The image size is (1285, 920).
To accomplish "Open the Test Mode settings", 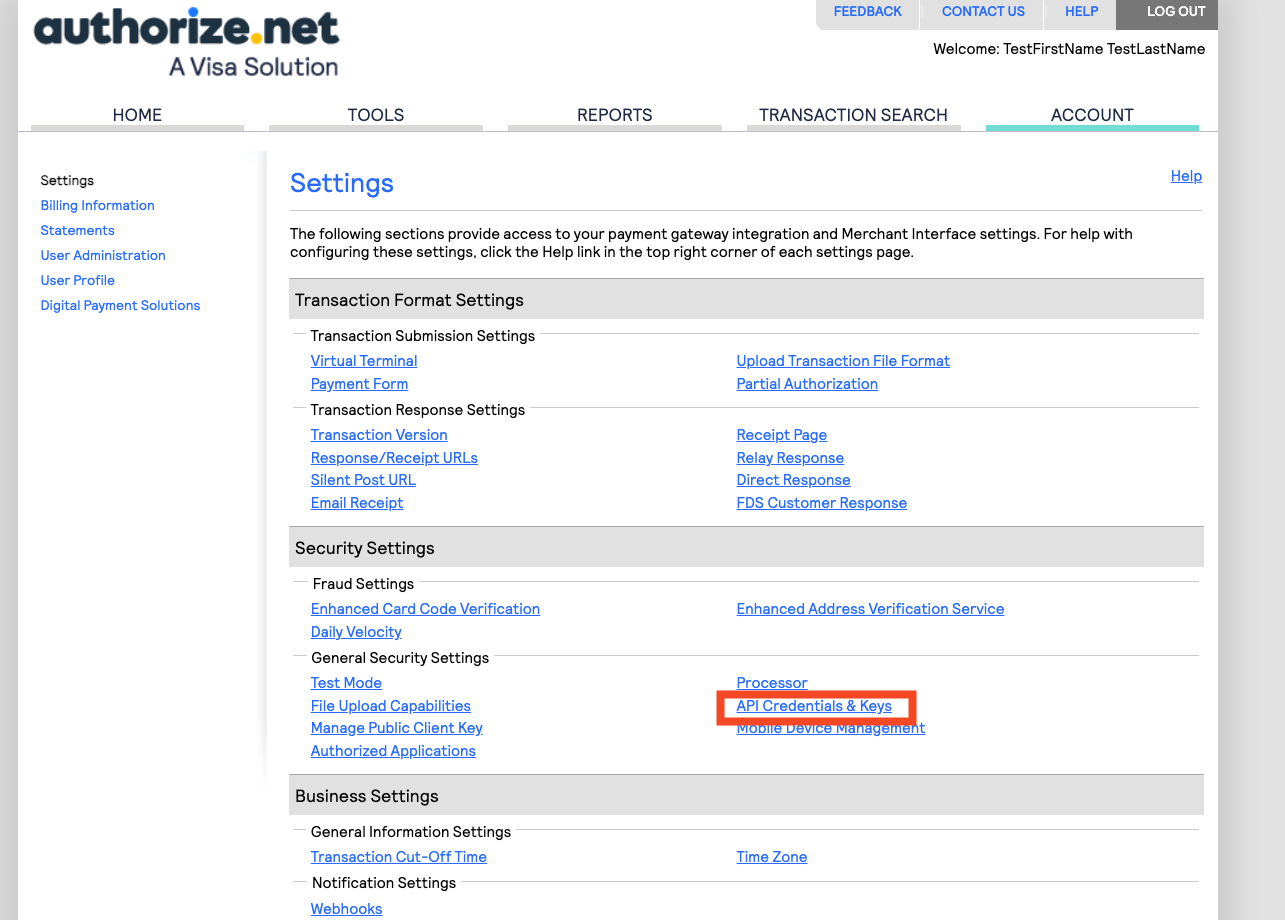I will coord(346,682).
